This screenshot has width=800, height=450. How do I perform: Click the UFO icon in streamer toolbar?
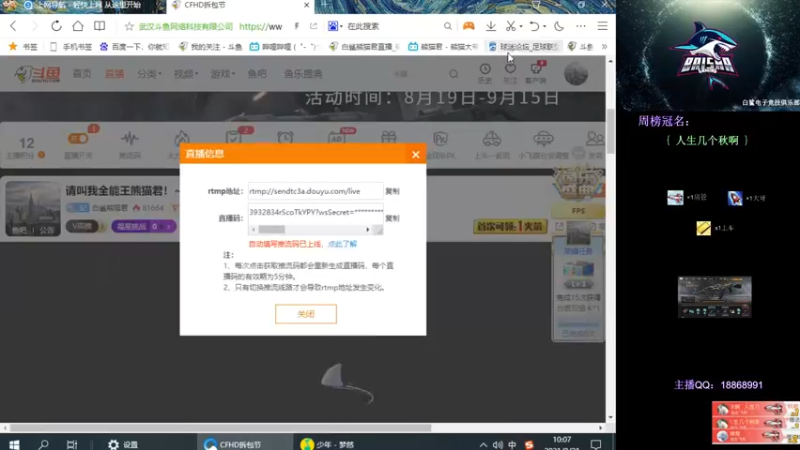click(543, 138)
